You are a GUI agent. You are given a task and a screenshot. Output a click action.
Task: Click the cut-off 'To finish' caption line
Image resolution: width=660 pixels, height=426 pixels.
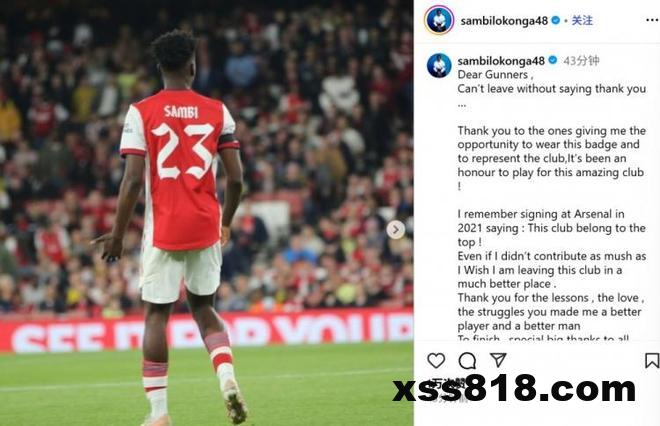(x=543, y=338)
